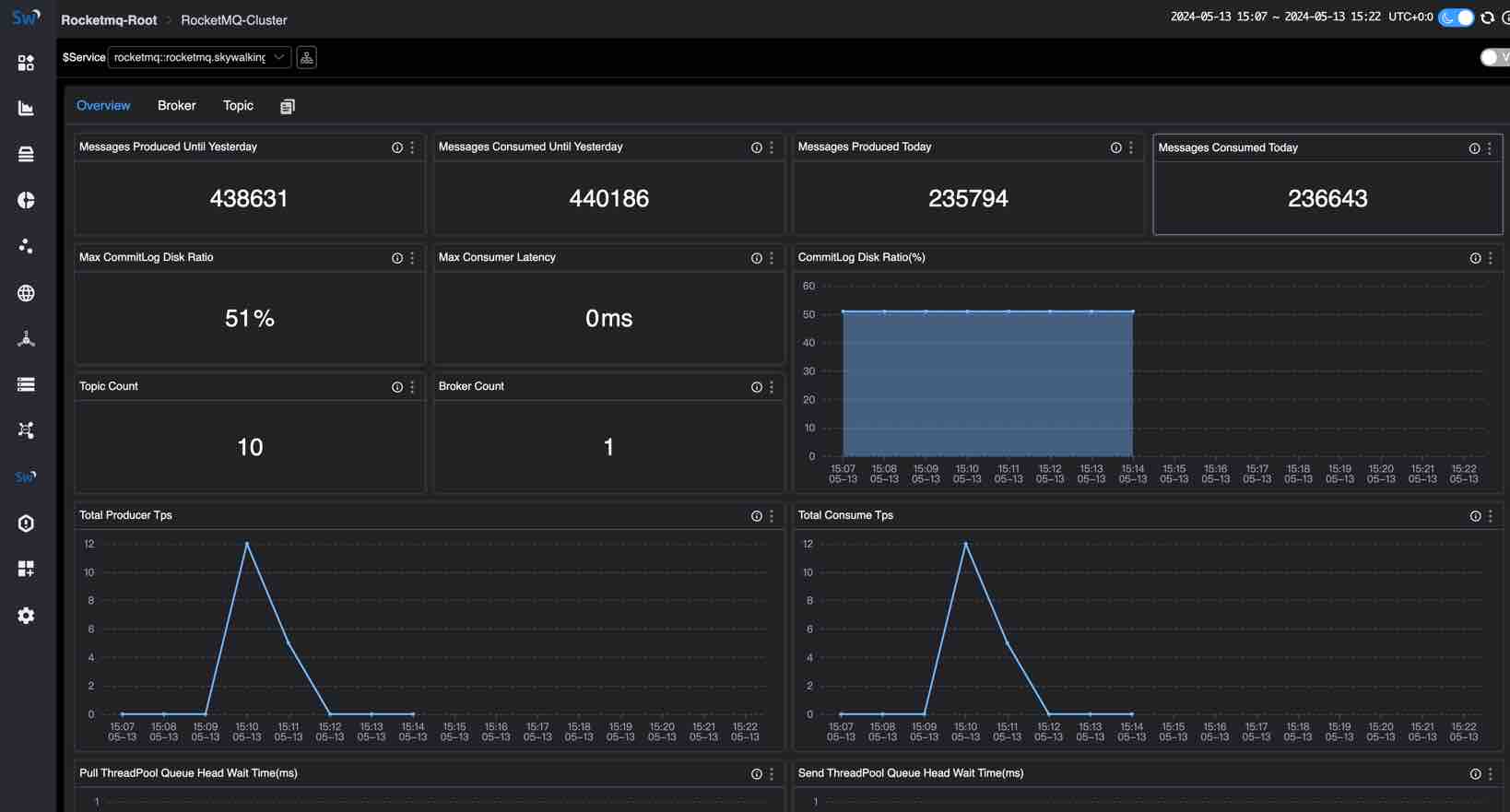This screenshot has width=1510, height=812.
Task: Click the globe icon in sidebar
Action: pos(26,293)
